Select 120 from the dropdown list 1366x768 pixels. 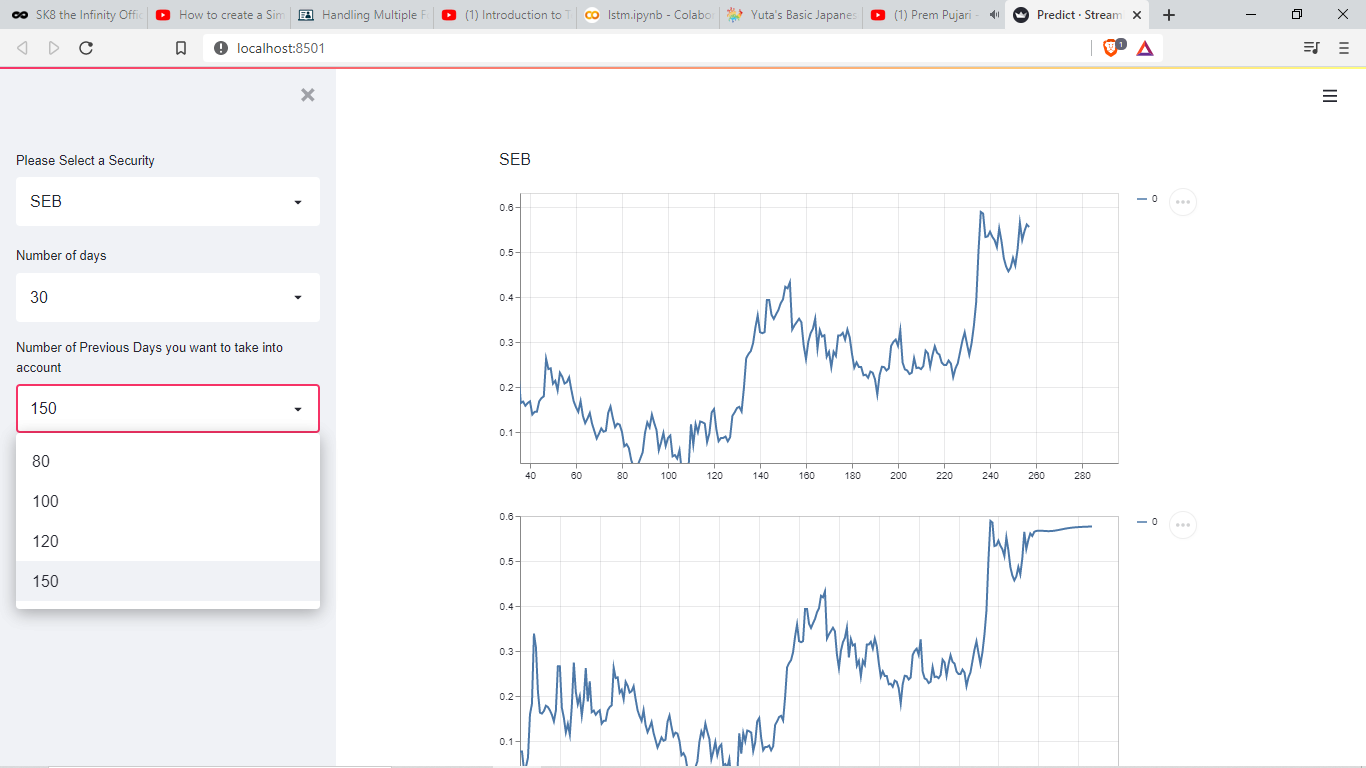pos(168,541)
